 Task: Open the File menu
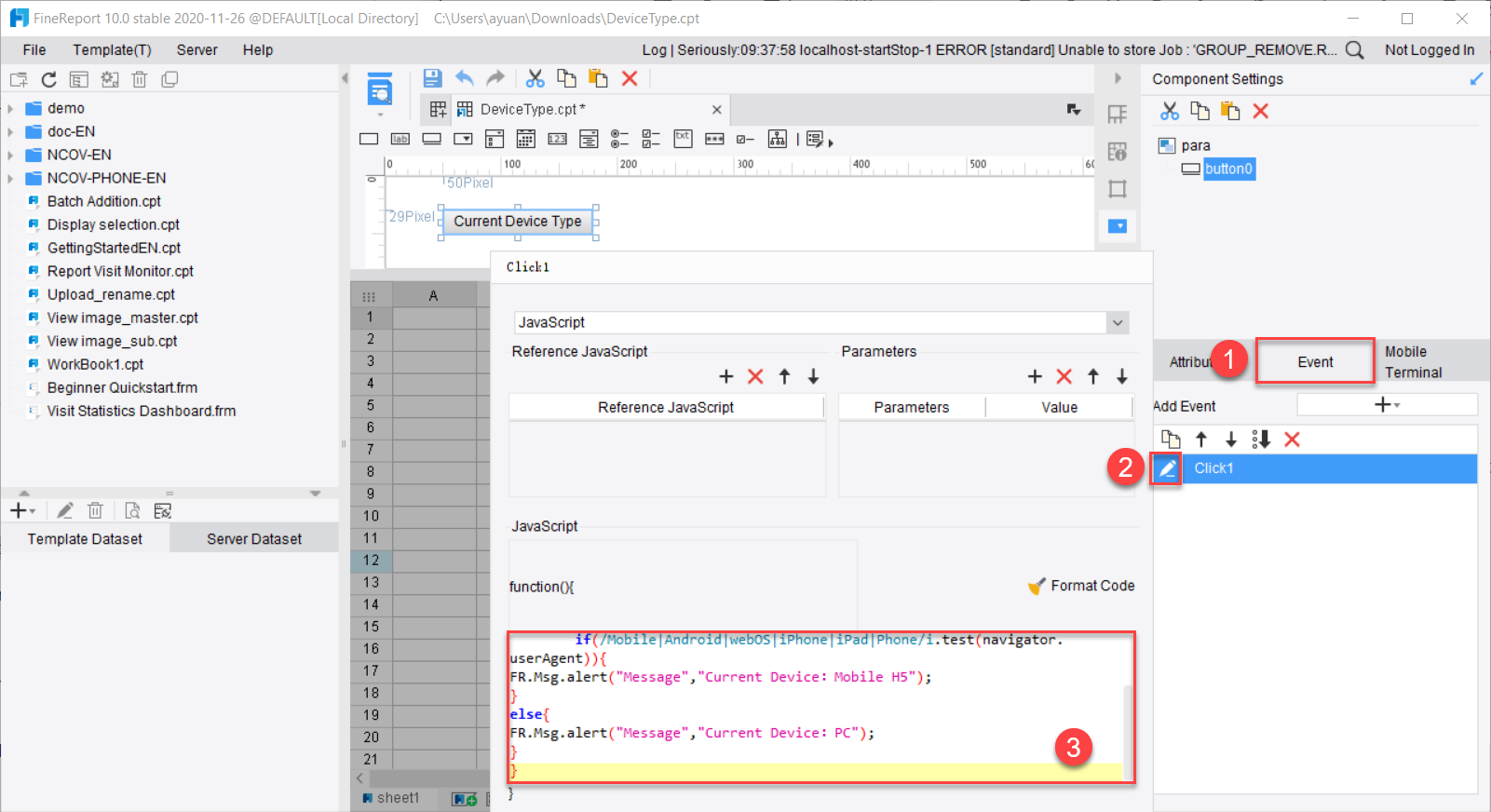click(x=34, y=50)
